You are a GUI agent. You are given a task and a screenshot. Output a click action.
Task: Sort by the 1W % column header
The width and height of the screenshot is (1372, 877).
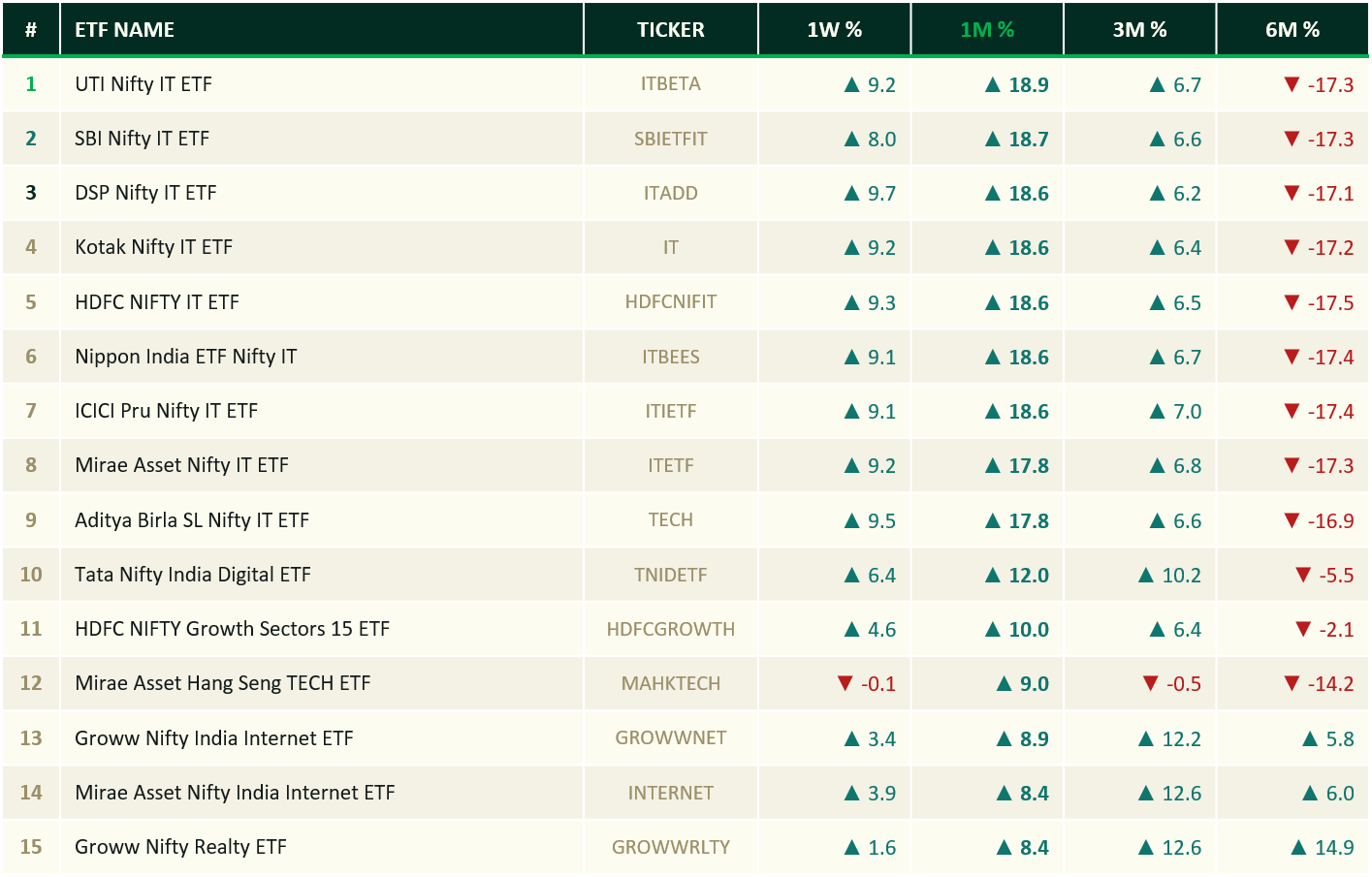(834, 30)
